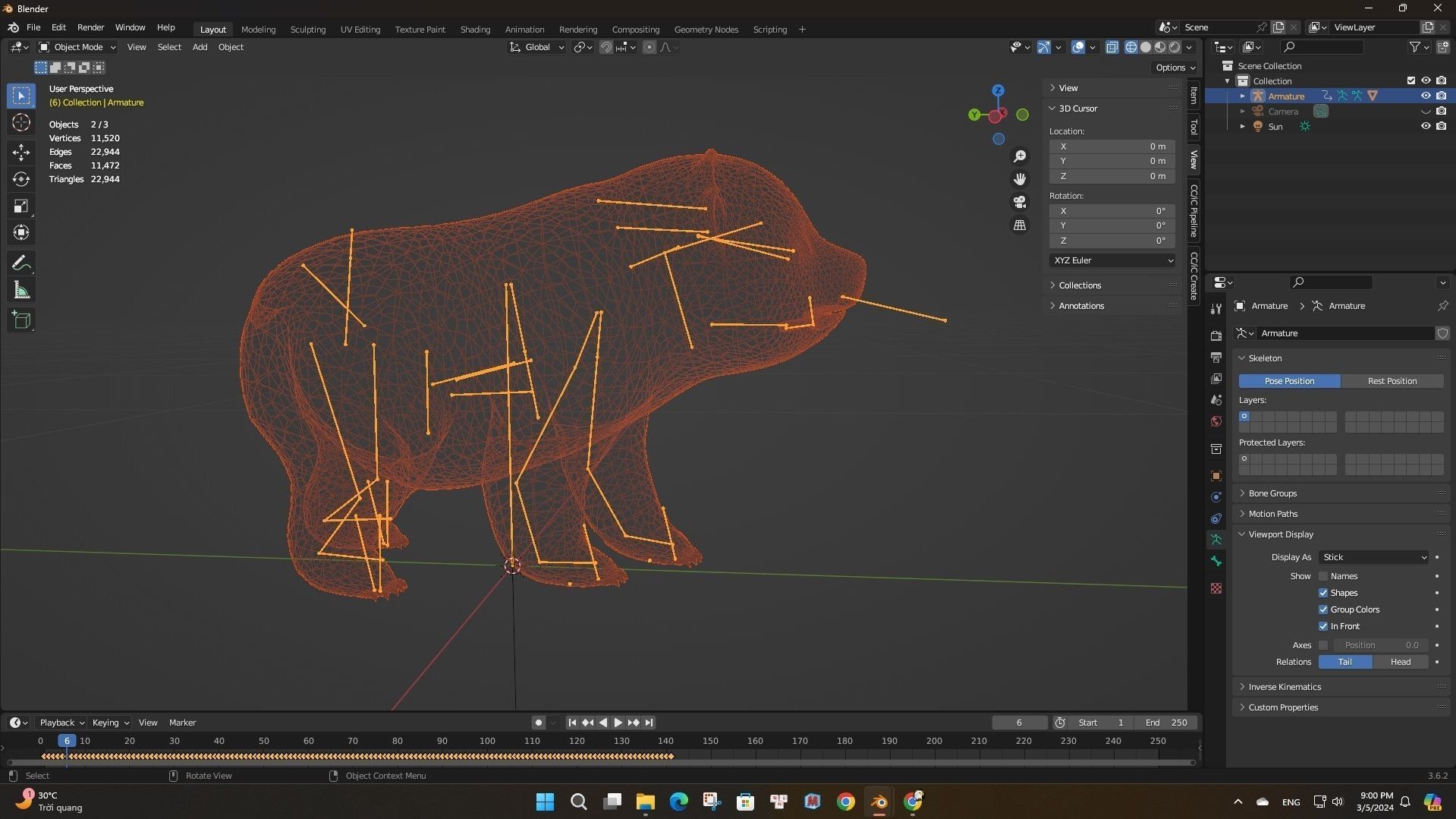Switch orthographic/perspective grid icon

click(1020, 225)
